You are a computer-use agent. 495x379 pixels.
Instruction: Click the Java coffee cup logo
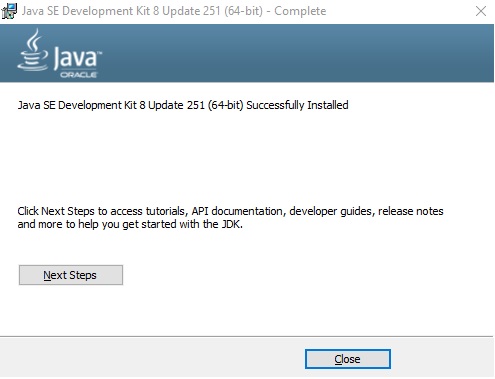coord(33,50)
